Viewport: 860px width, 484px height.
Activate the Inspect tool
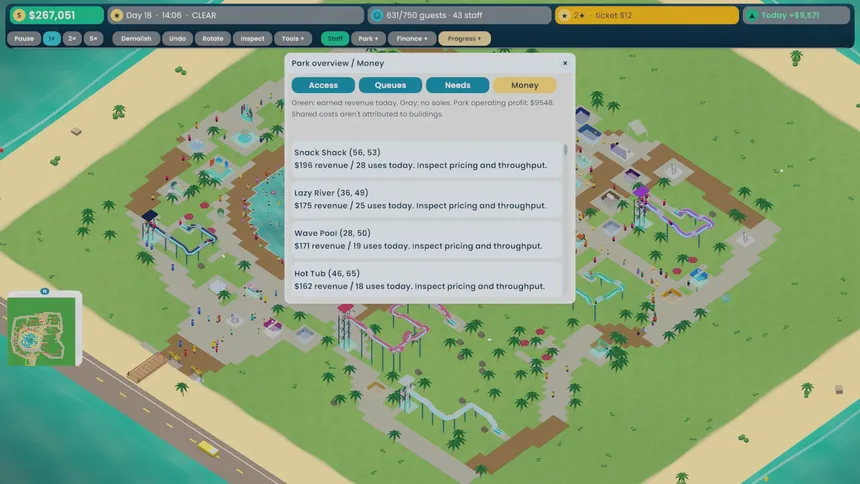click(x=252, y=38)
